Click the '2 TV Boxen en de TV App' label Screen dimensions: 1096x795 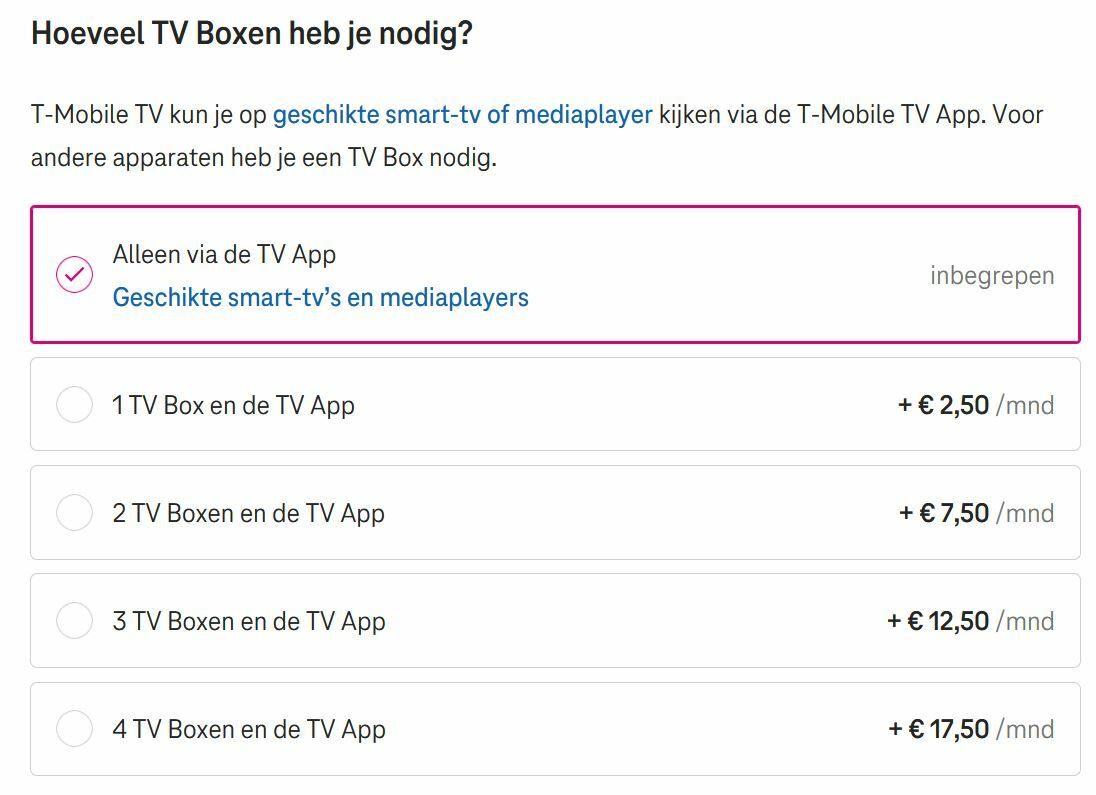(x=248, y=513)
